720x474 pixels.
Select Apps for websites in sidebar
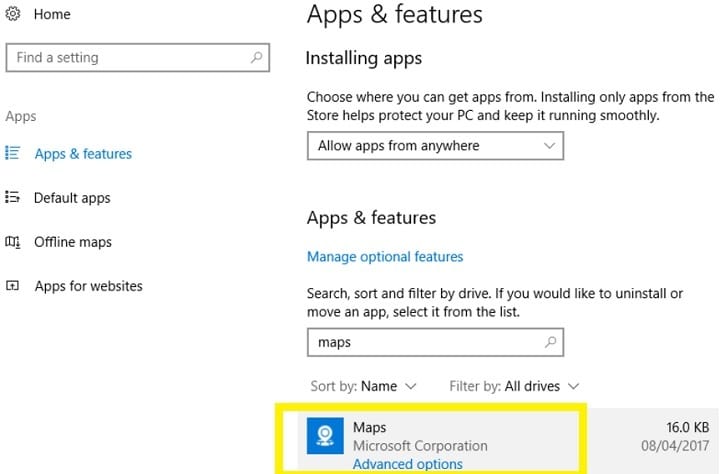[x=89, y=286]
